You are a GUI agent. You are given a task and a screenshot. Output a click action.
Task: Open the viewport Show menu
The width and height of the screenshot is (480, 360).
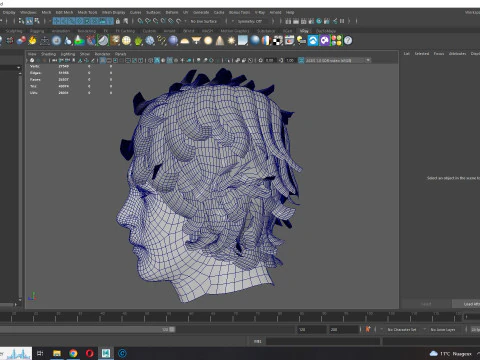[x=85, y=54]
